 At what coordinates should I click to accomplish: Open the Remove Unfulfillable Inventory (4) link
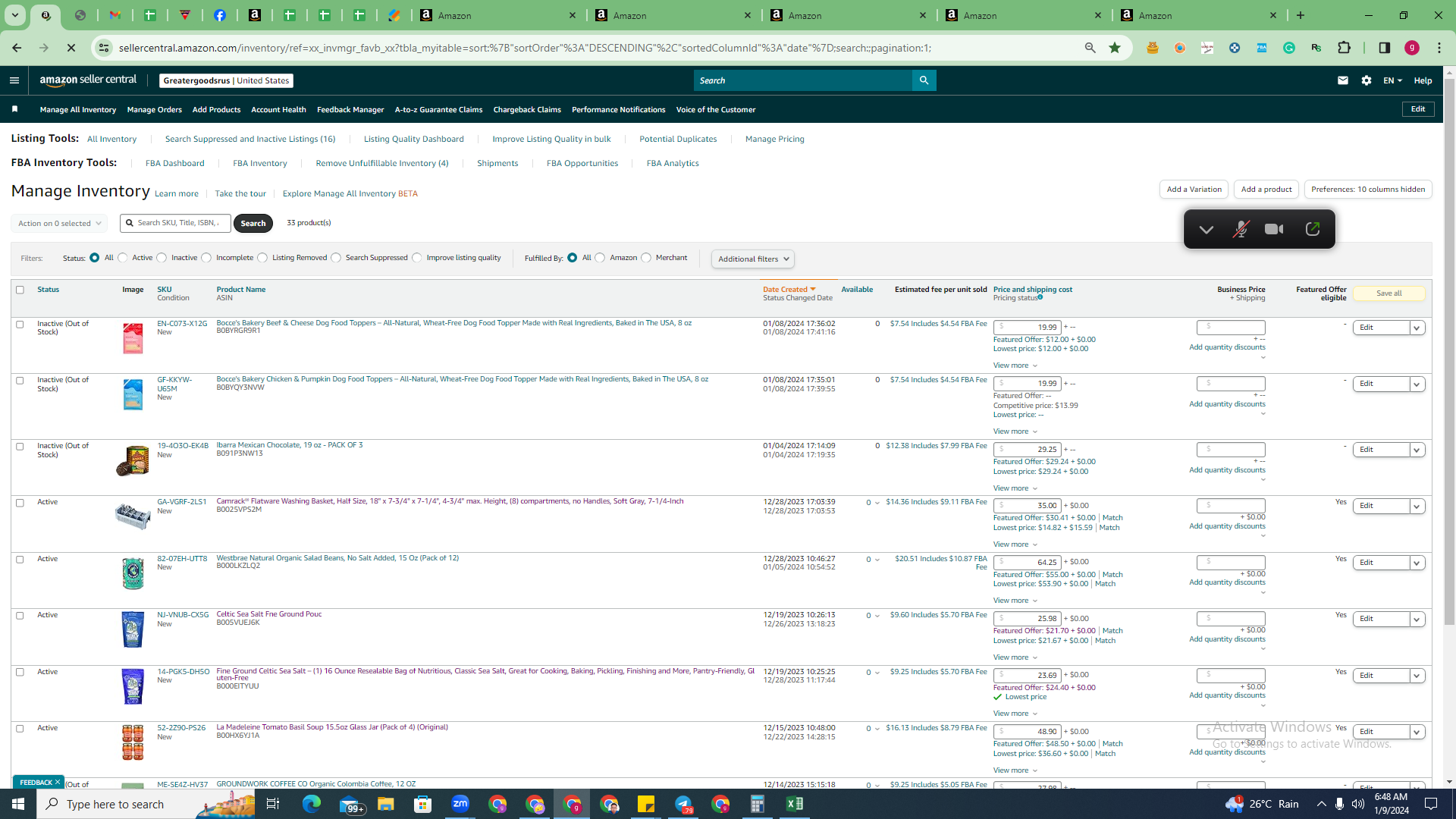click(x=382, y=164)
